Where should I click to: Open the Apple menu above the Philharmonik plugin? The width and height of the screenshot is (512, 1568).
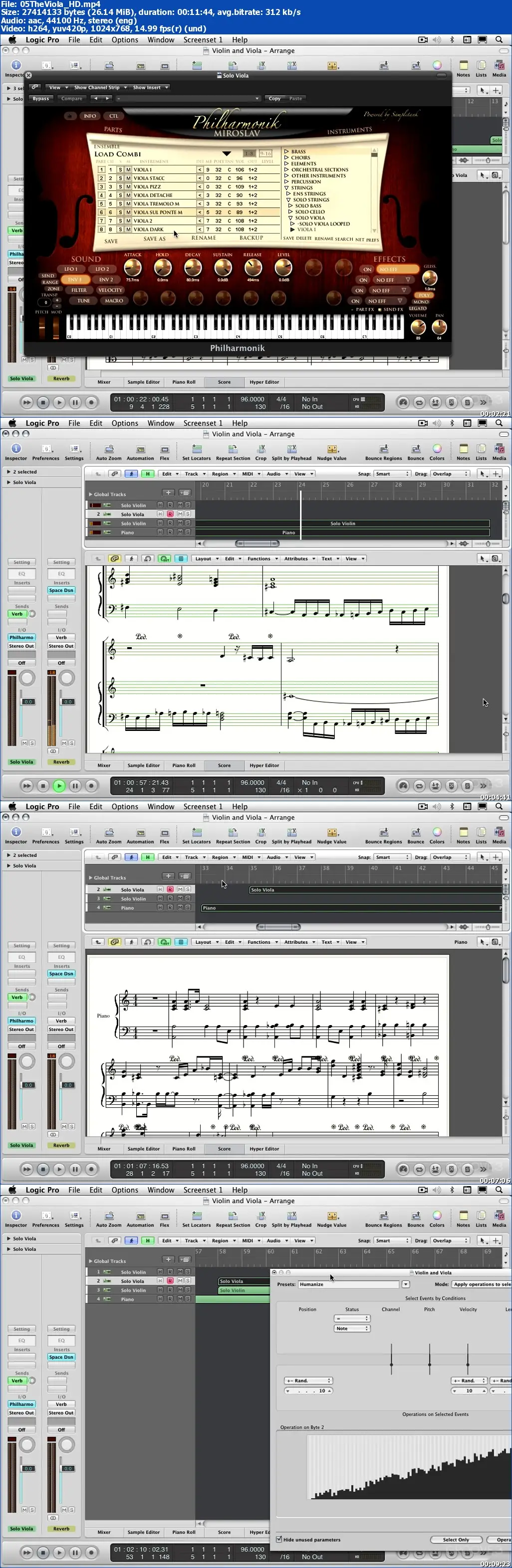pyautogui.click(x=12, y=39)
